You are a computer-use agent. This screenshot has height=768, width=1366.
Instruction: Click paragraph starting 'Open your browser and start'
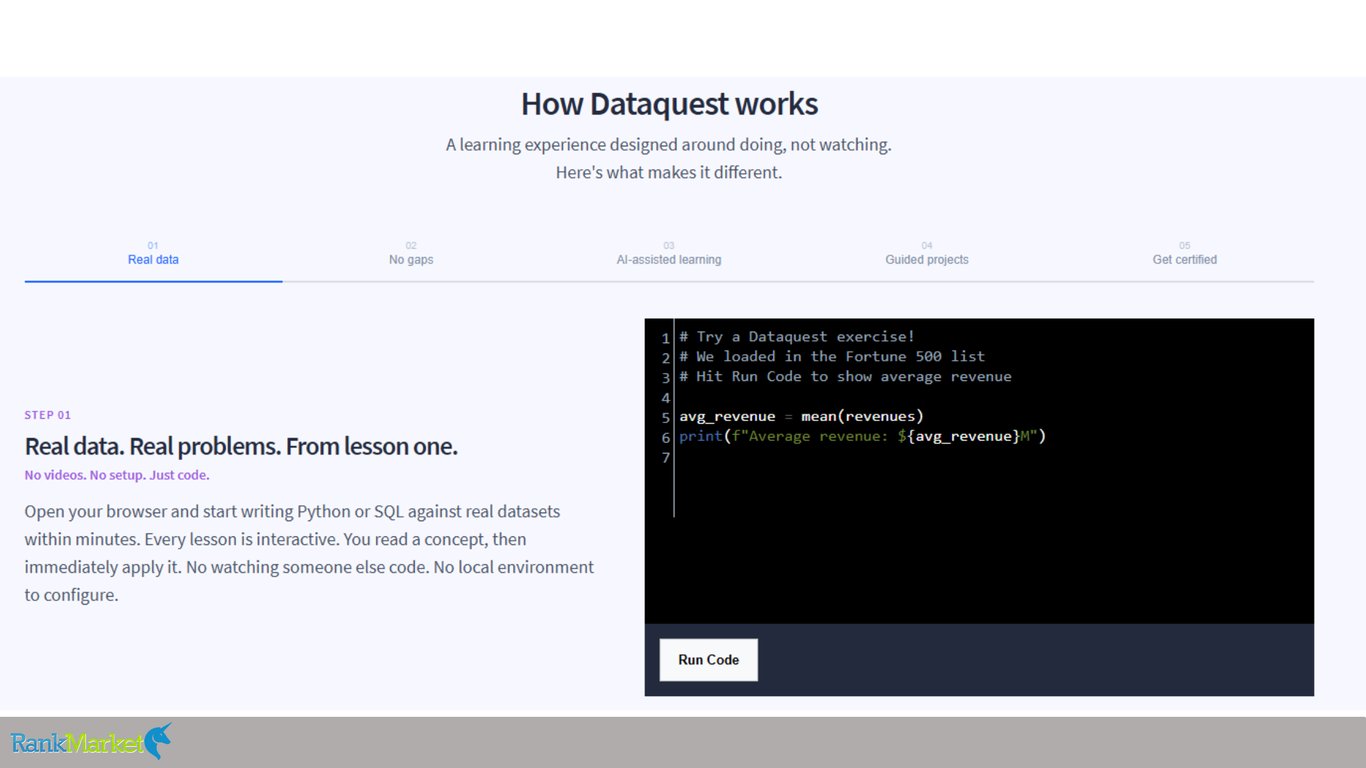[309, 553]
